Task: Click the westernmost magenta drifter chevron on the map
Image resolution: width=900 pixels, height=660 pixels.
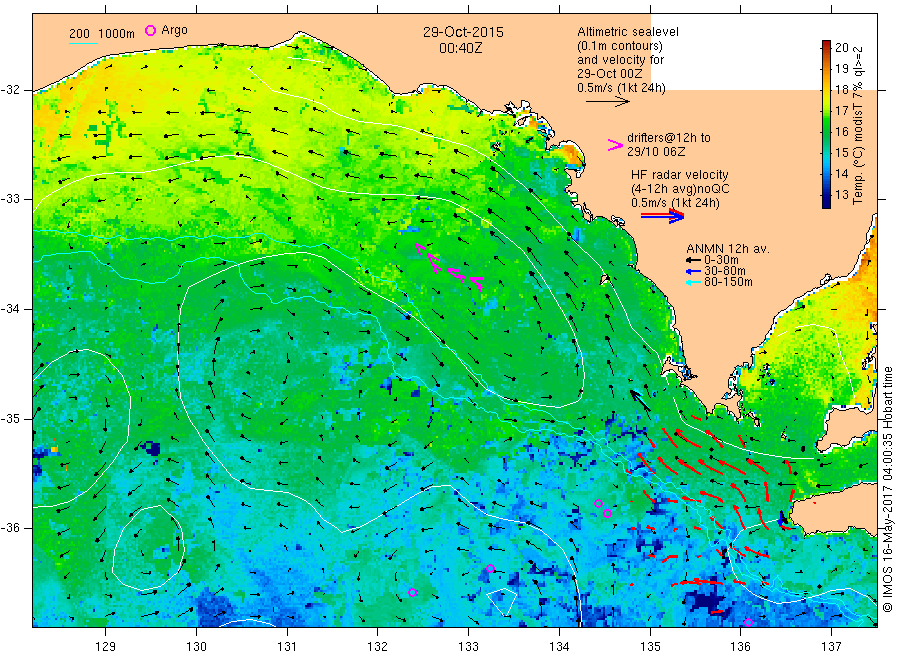Action: click(x=421, y=249)
